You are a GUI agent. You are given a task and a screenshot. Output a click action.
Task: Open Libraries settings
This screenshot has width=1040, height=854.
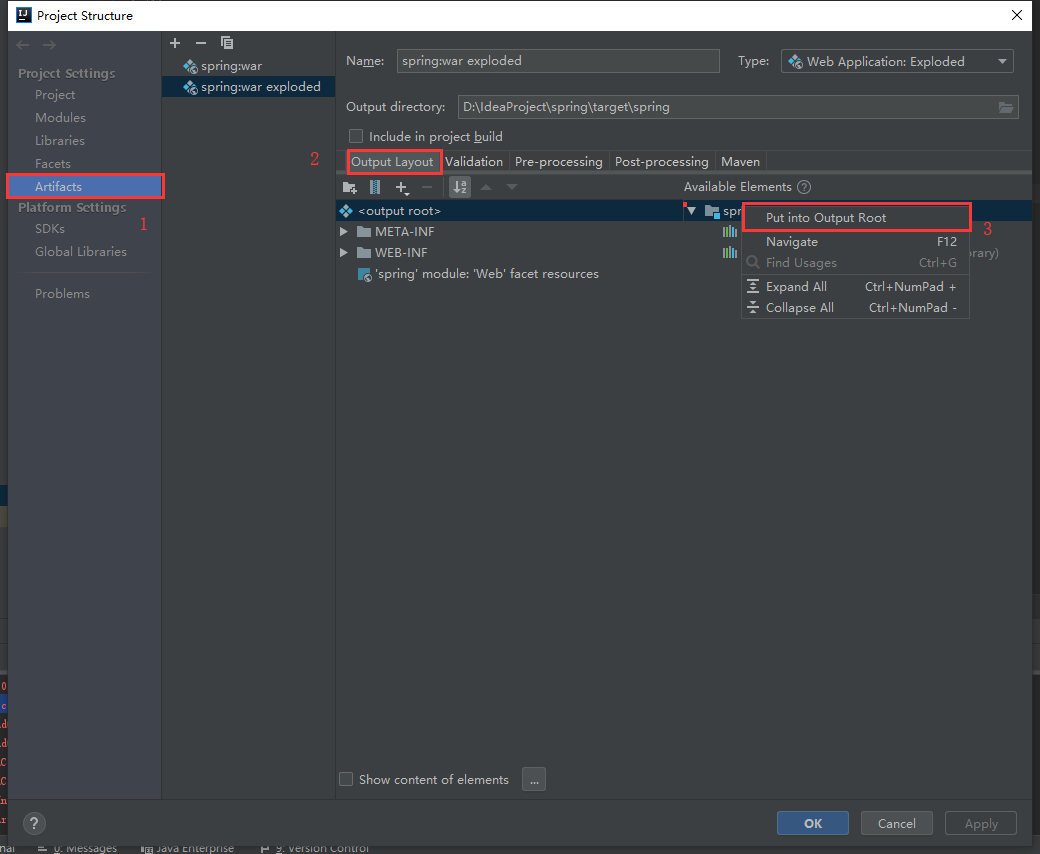point(60,141)
